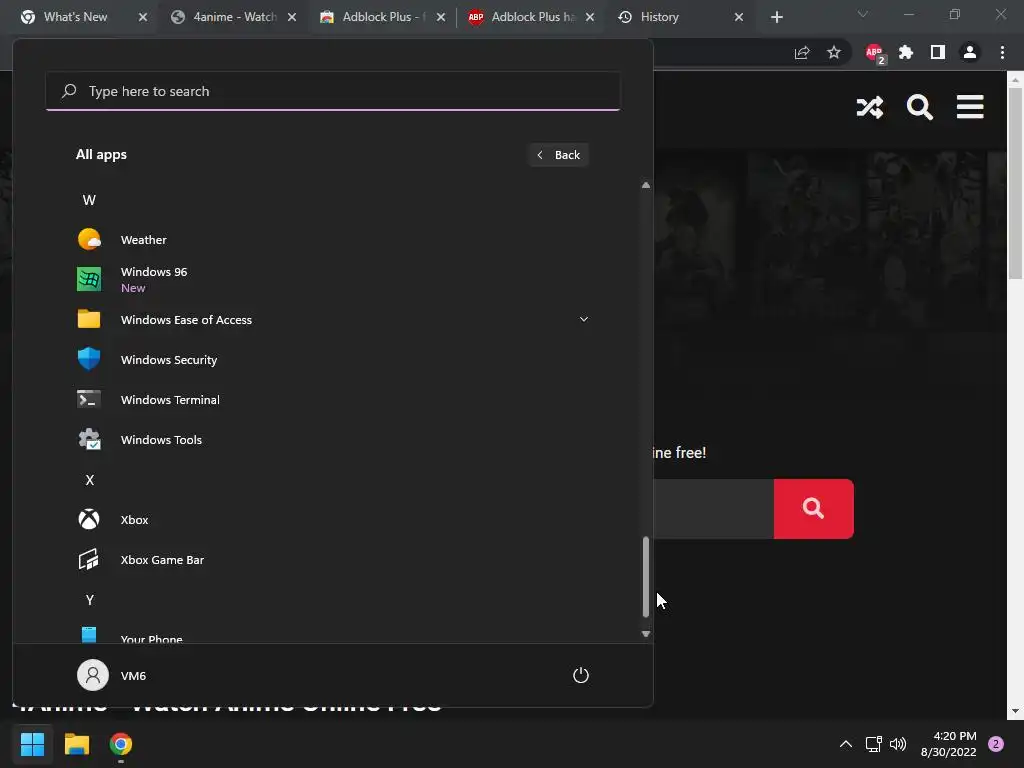Click the red search button on 4anime
The width and height of the screenshot is (1024, 768).
click(813, 509)
